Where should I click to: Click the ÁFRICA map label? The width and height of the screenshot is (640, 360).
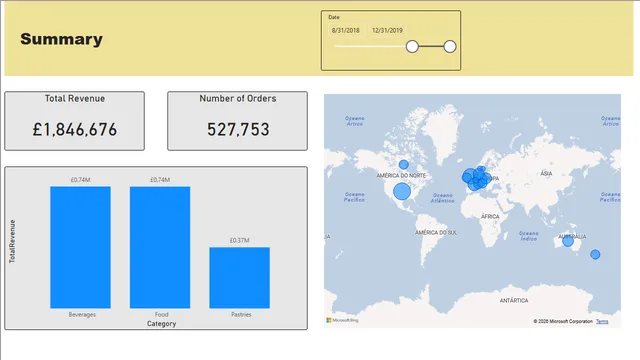490,216
